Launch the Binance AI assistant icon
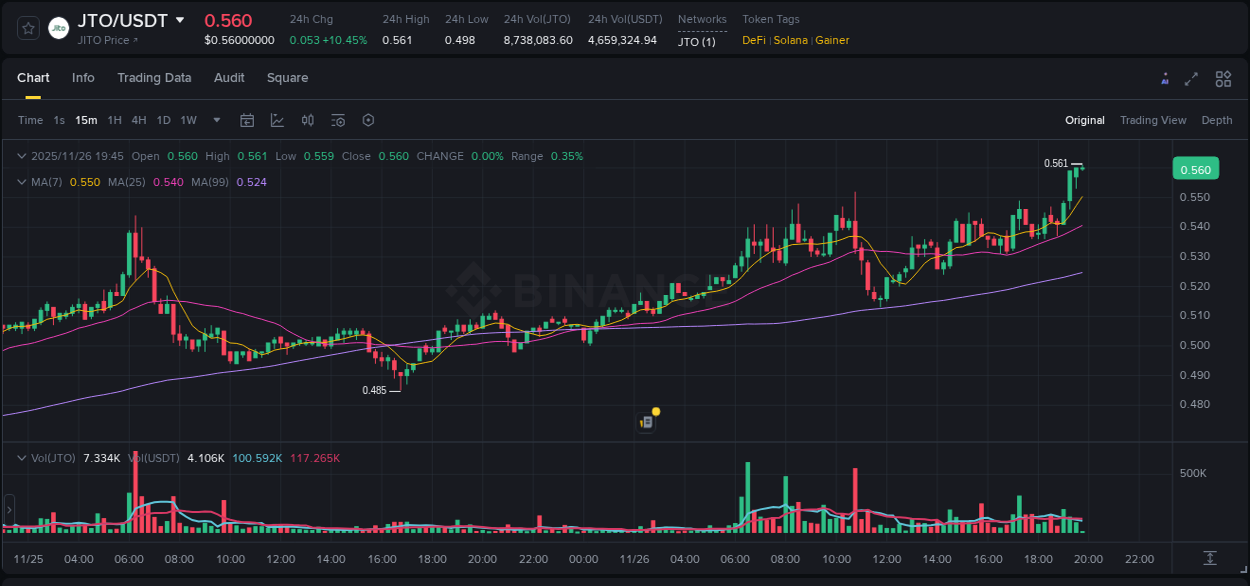 pyautogui.click(x=1164, y=78)
